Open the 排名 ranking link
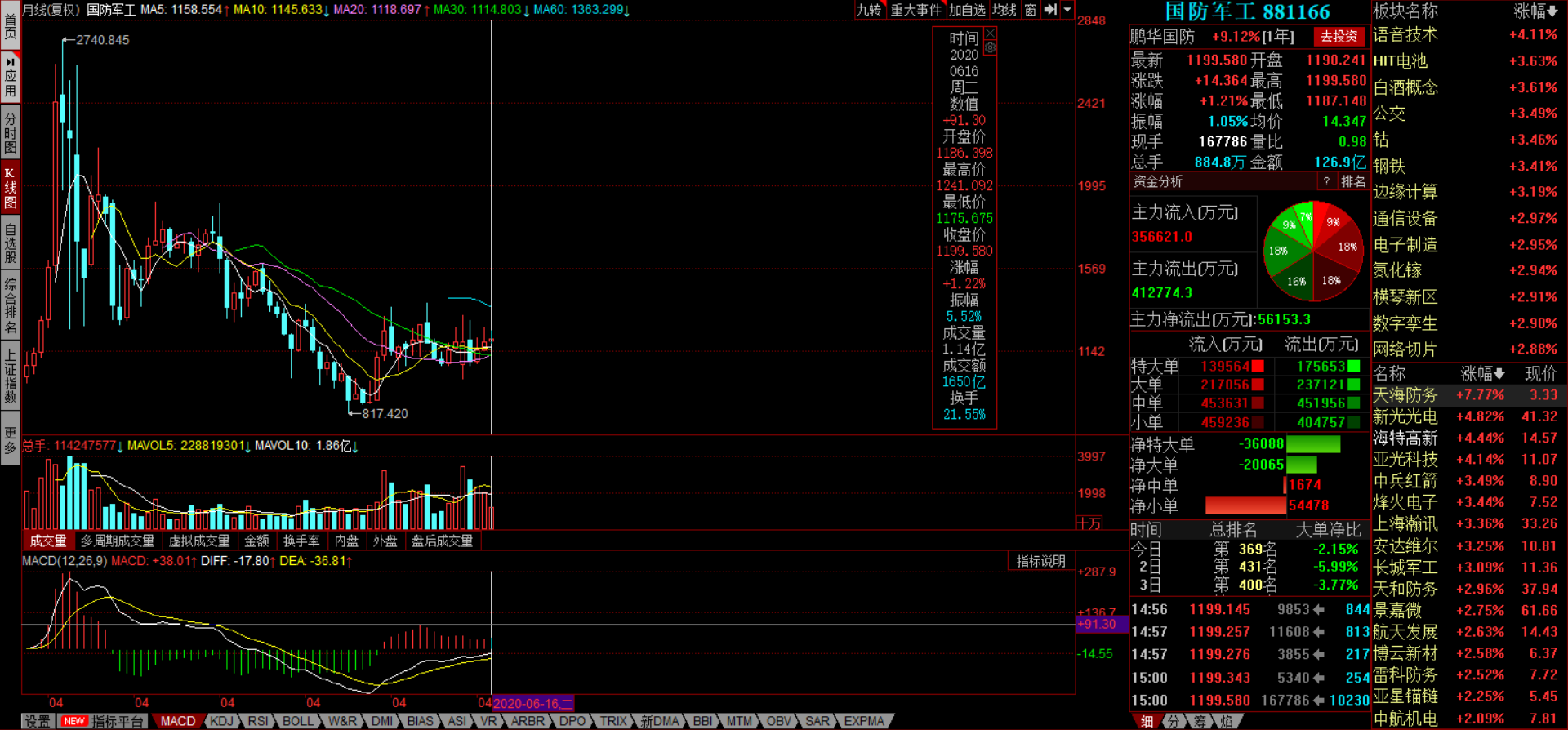 point(1353,181)
